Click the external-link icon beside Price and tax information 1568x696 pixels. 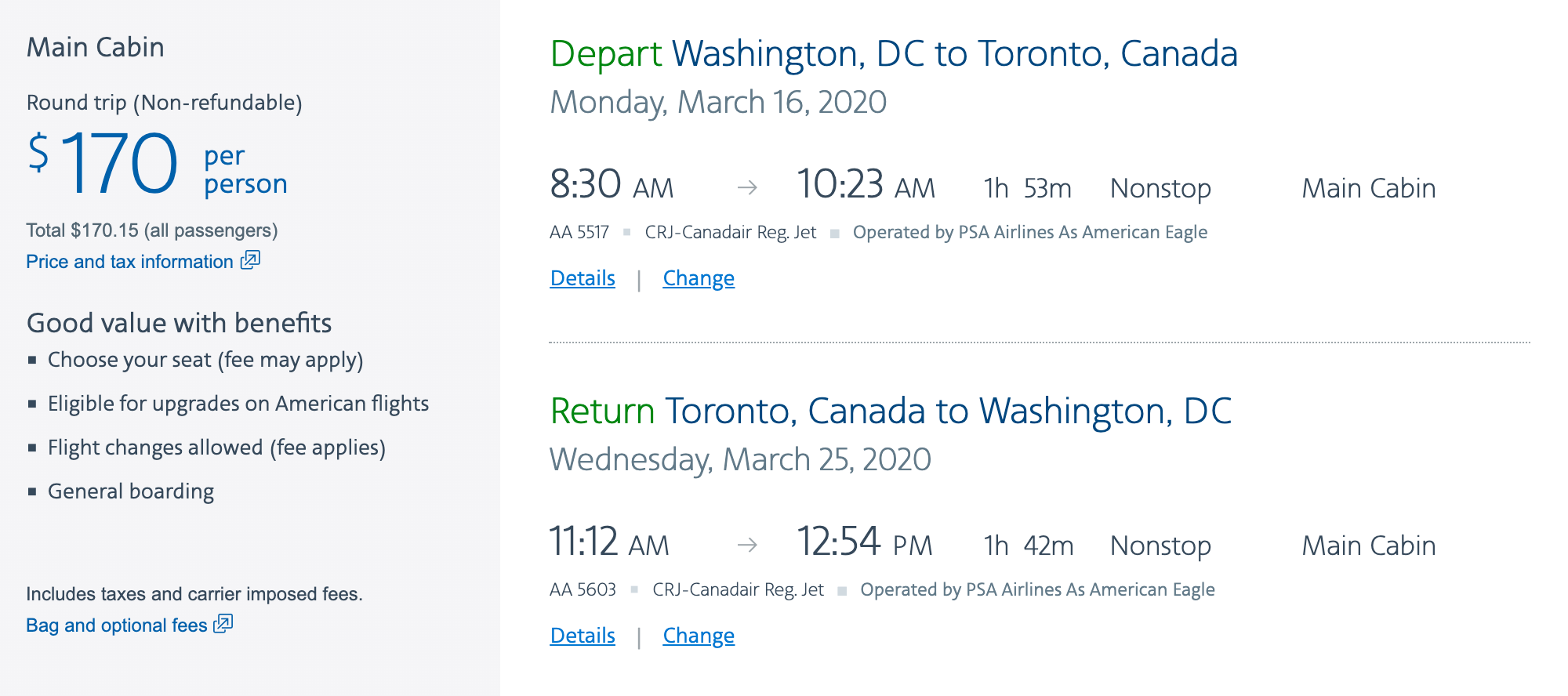click(x=250, y=260)
